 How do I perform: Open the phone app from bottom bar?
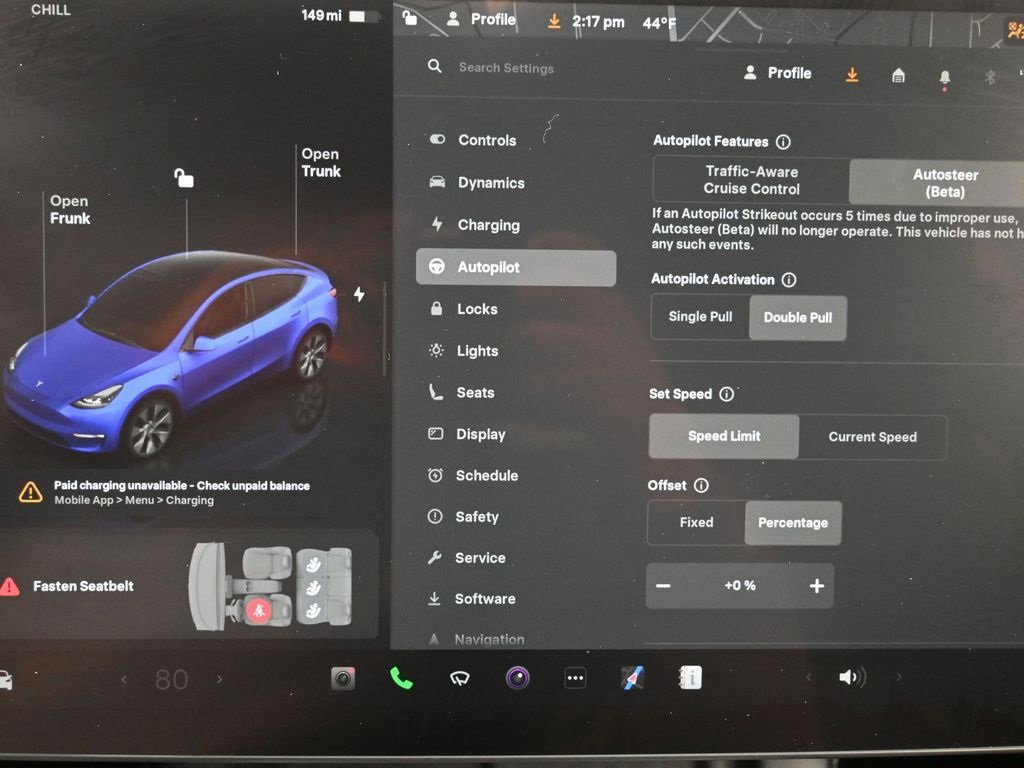[400, 677]
